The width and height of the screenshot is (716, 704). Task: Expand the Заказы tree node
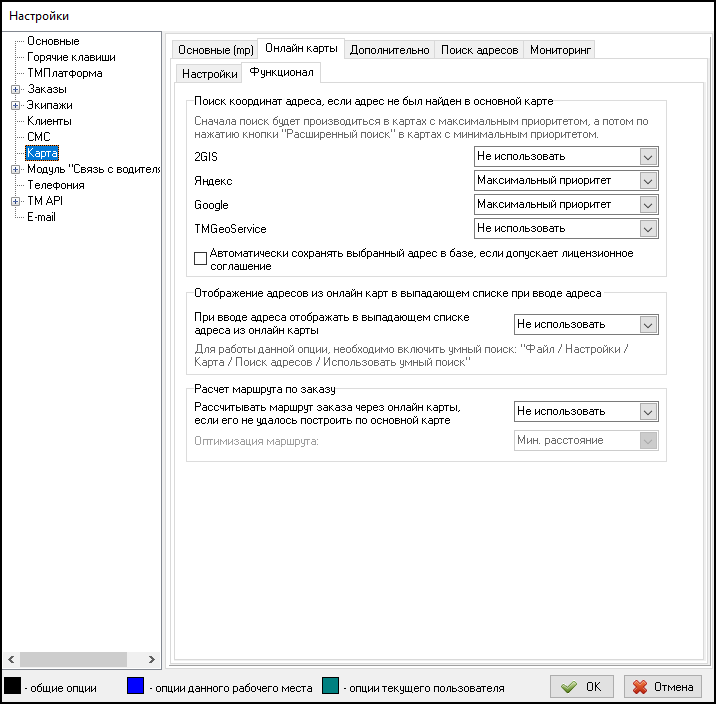click(x=15, y=89)
